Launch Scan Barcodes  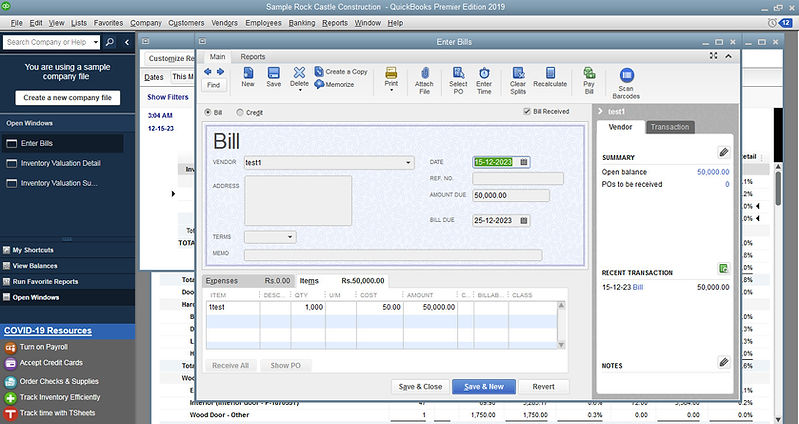tap(626, 83)
